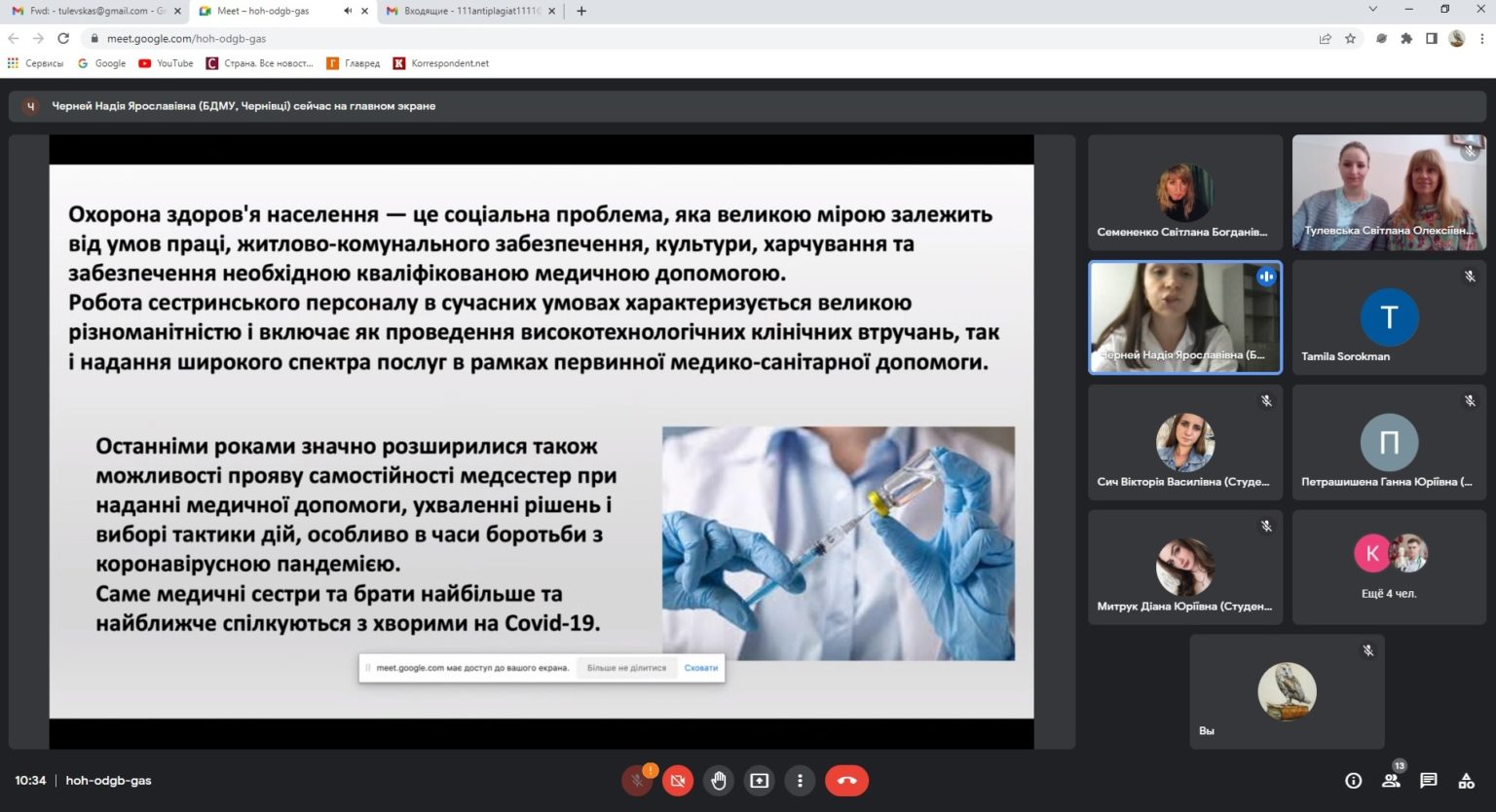Open Chrome's three-dot browser menu

[1481, 39]
